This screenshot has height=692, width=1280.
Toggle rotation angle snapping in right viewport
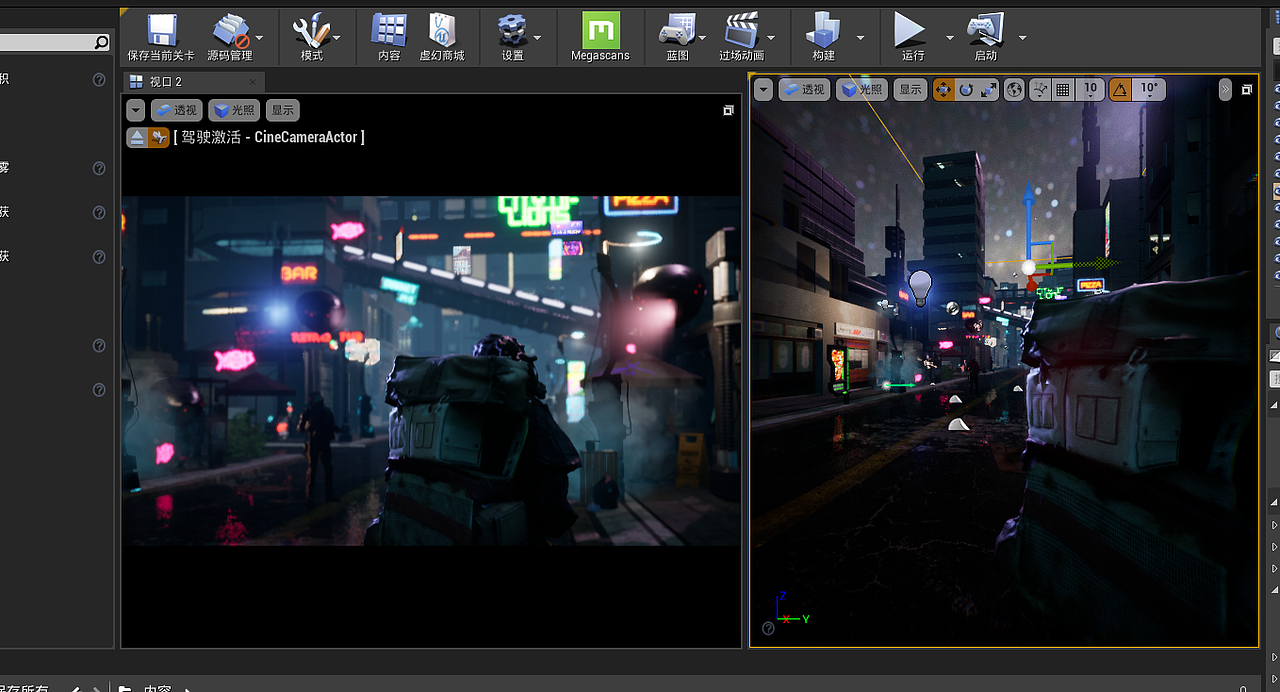[x=1120, y=90]
